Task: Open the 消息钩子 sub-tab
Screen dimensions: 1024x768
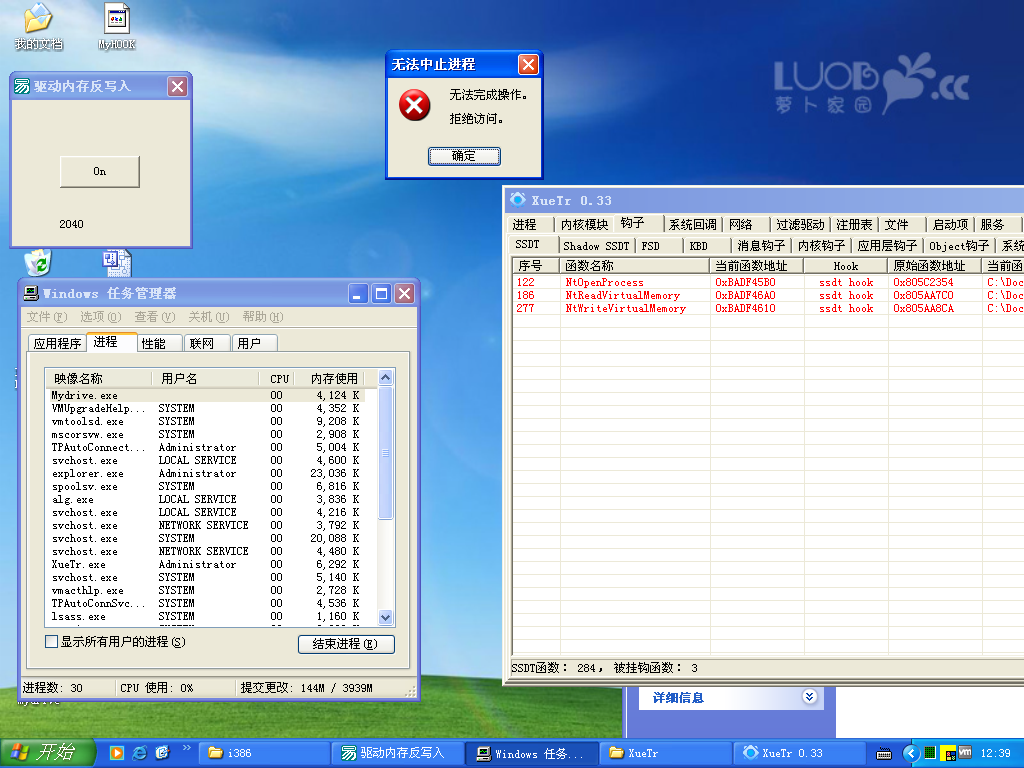Action: point(761,246)
